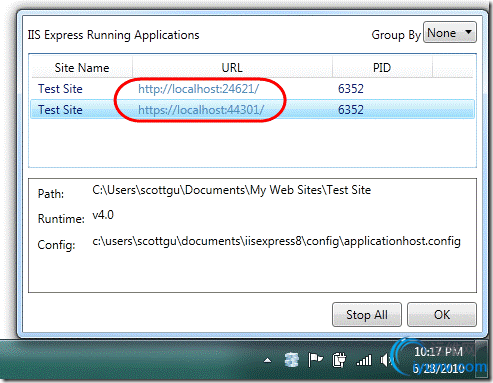The height and width of the screenshot is (383, 493).
Task: Select the Test Site row with https URL
Action: (252, 109)
